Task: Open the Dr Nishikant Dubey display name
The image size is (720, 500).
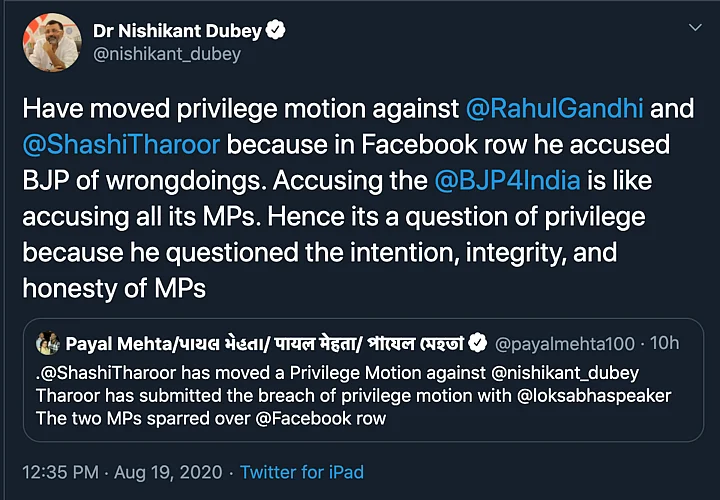Action: click(177, 30)
